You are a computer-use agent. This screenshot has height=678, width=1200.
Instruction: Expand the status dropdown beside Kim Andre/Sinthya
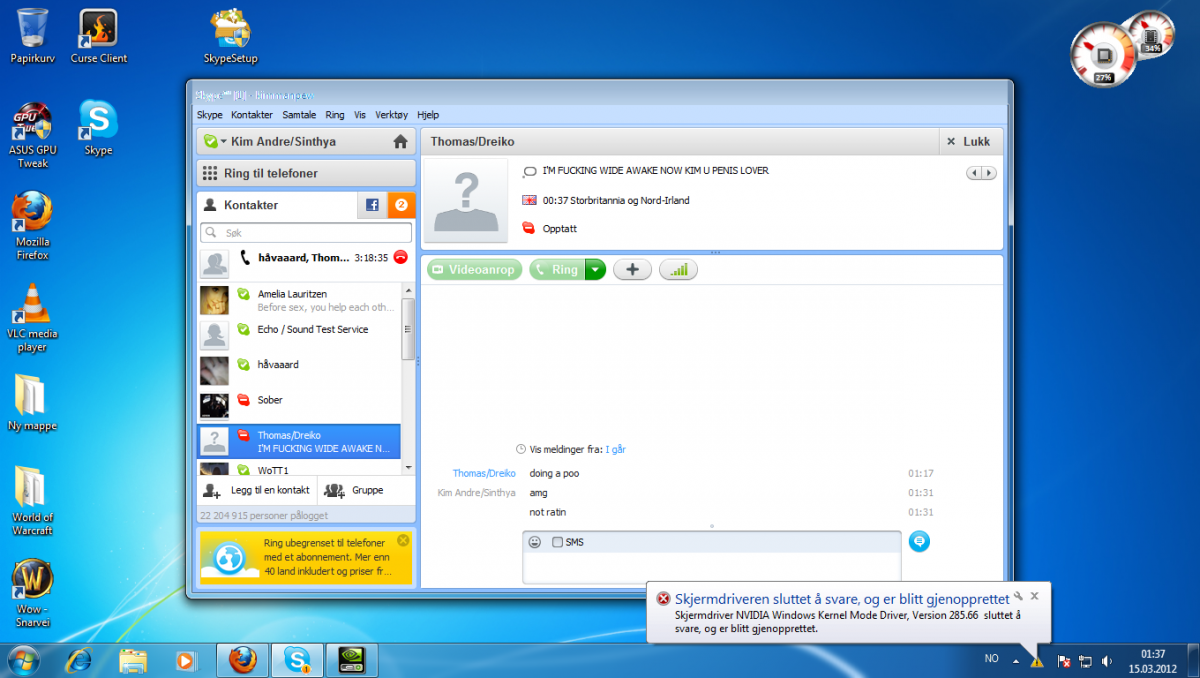223,142
